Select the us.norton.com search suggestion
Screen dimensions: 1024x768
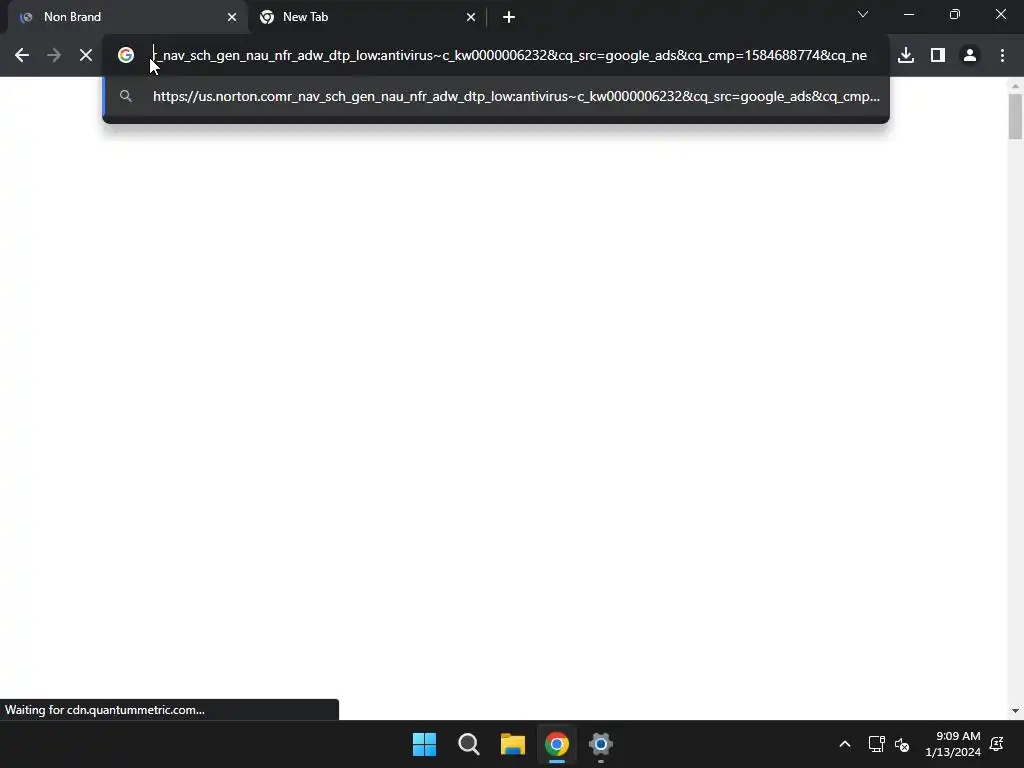point(496,97)
